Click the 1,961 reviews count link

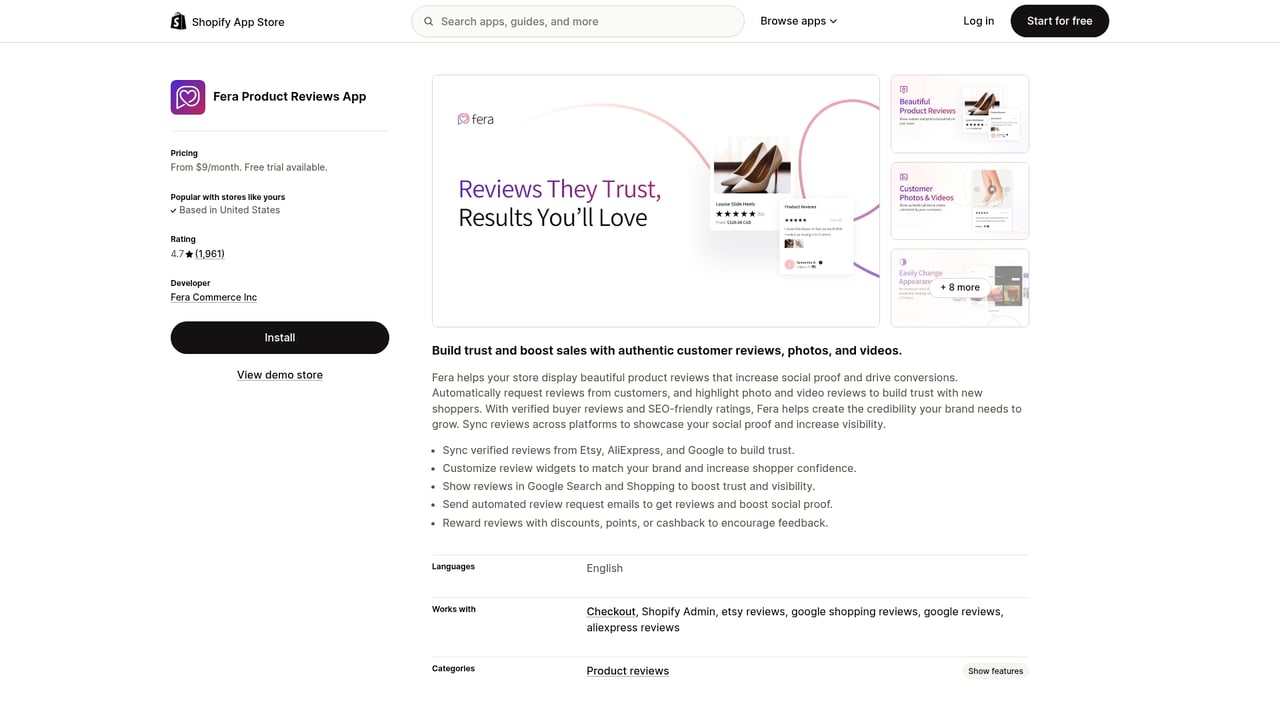(x=210, y=253)
